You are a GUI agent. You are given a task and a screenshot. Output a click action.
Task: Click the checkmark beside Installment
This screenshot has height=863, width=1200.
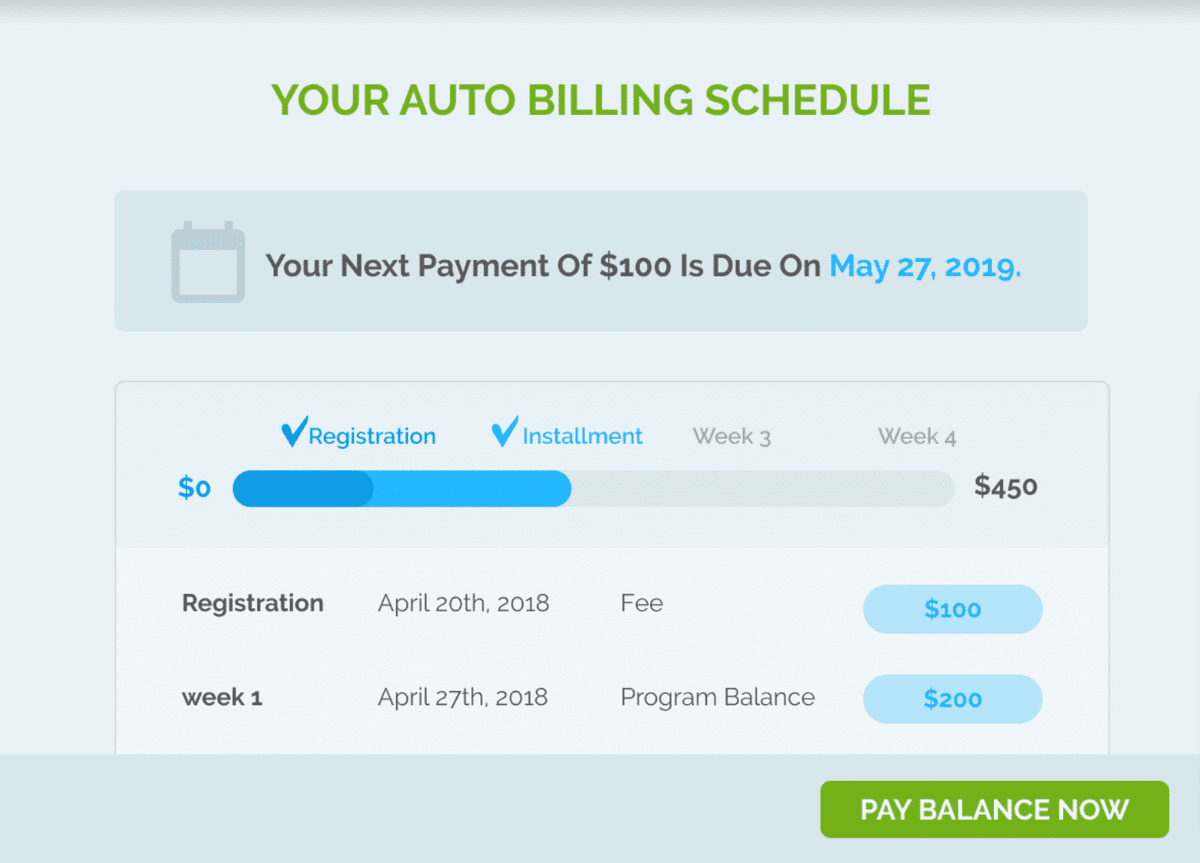[505, 433]
